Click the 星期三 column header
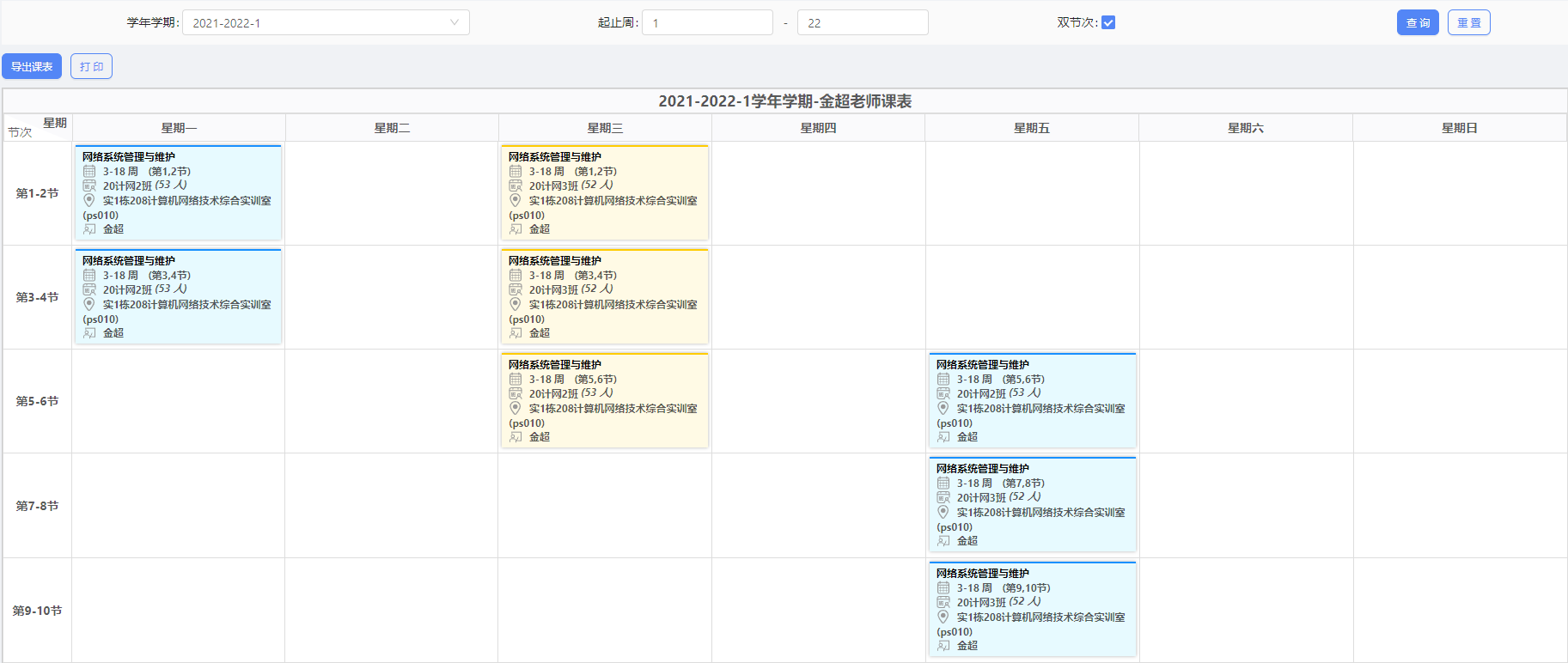 pyautogui.click(x=605, y=128)
